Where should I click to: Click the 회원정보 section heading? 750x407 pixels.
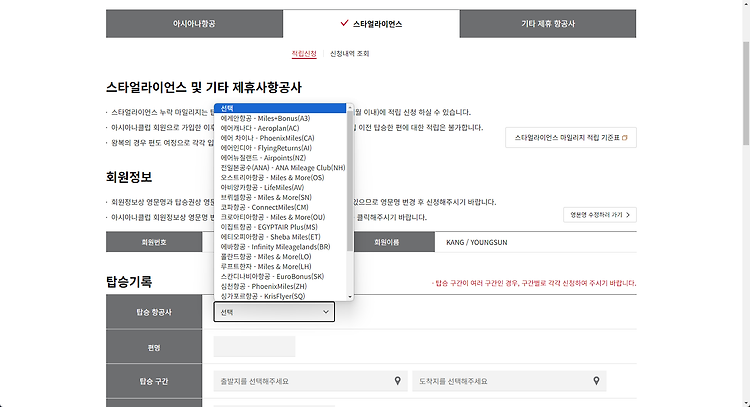coord(129,177)
